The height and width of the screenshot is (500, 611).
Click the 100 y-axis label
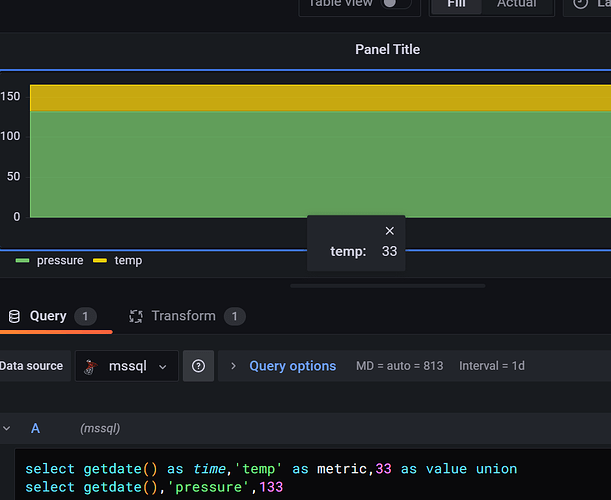pos(10,136)
